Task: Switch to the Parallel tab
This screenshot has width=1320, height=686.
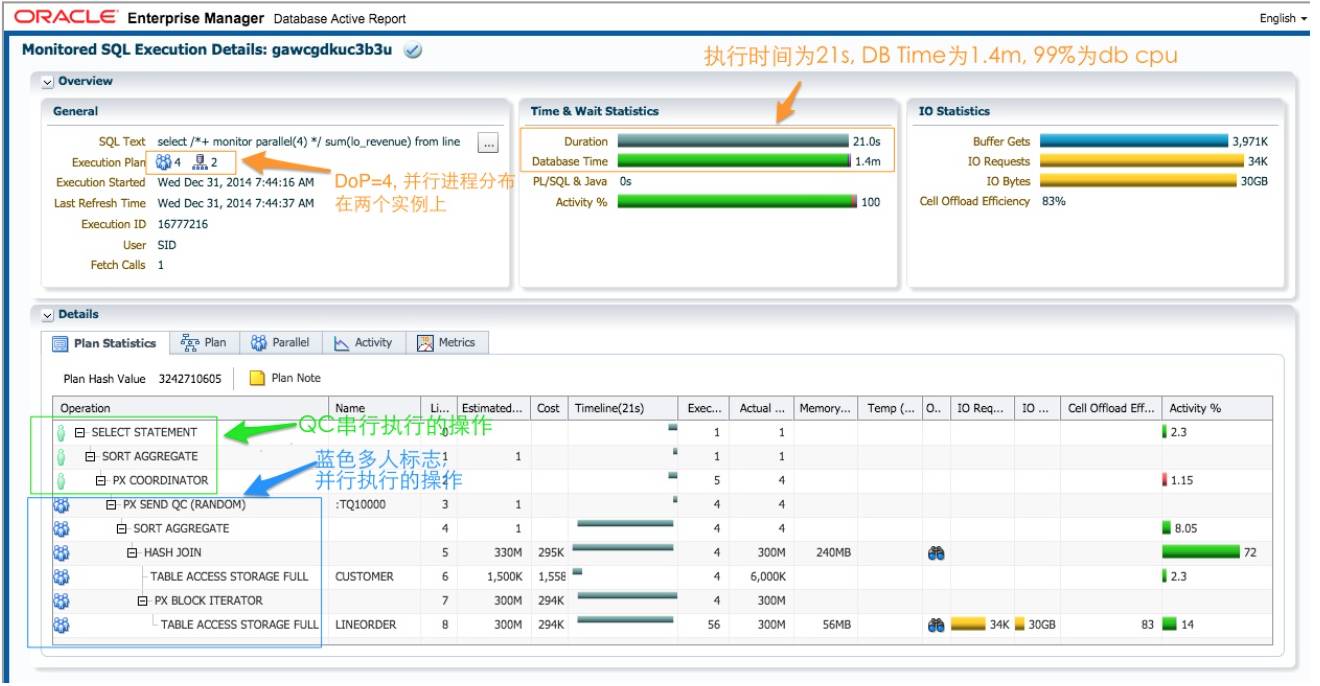Action: pyautogui.click(x=280, y=343)
